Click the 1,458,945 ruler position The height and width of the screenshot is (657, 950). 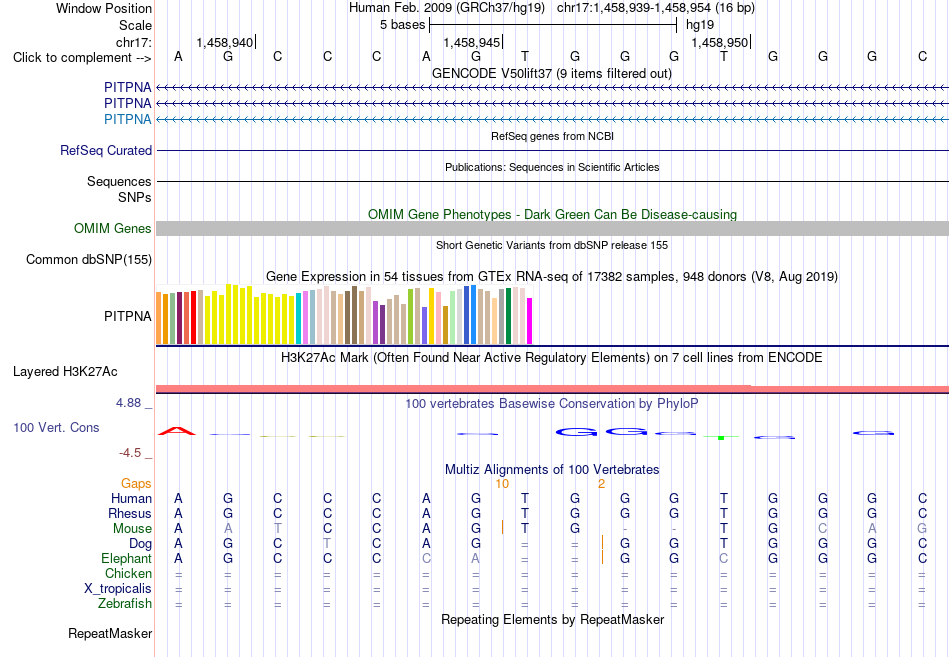(471, 42)
